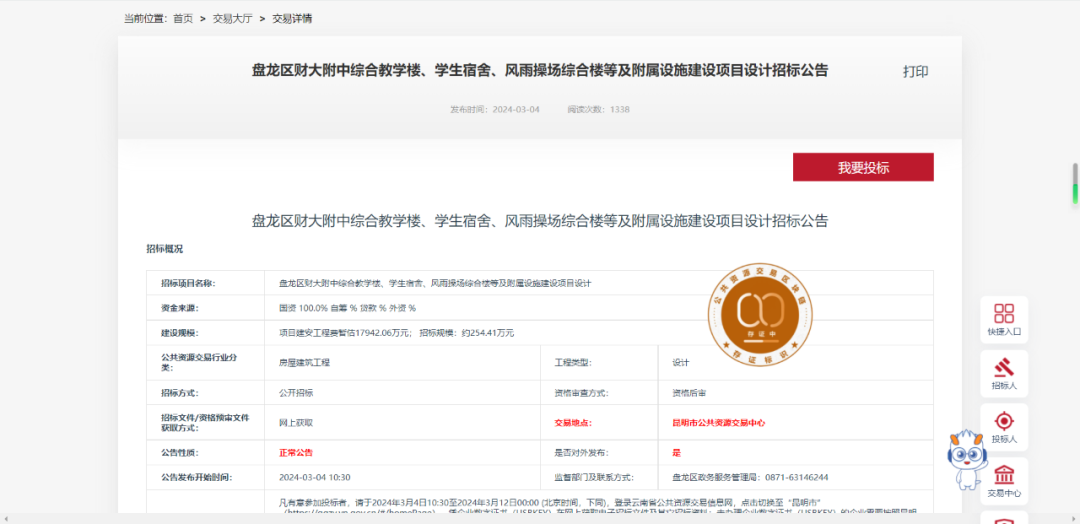The image size is (1080, 524).
Task: Click the green vertical scrollbar thumb
Action: click(x=1075, y=184)
